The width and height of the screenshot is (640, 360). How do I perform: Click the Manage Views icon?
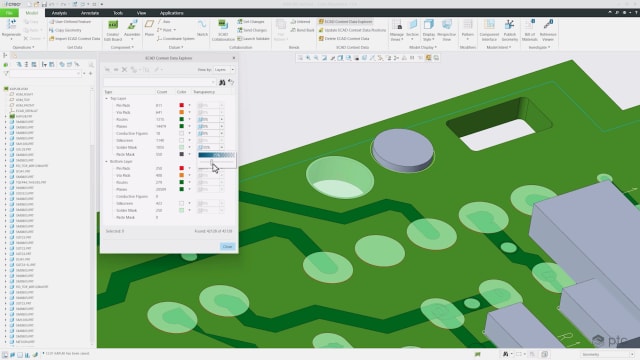click(x=397, y=24)
